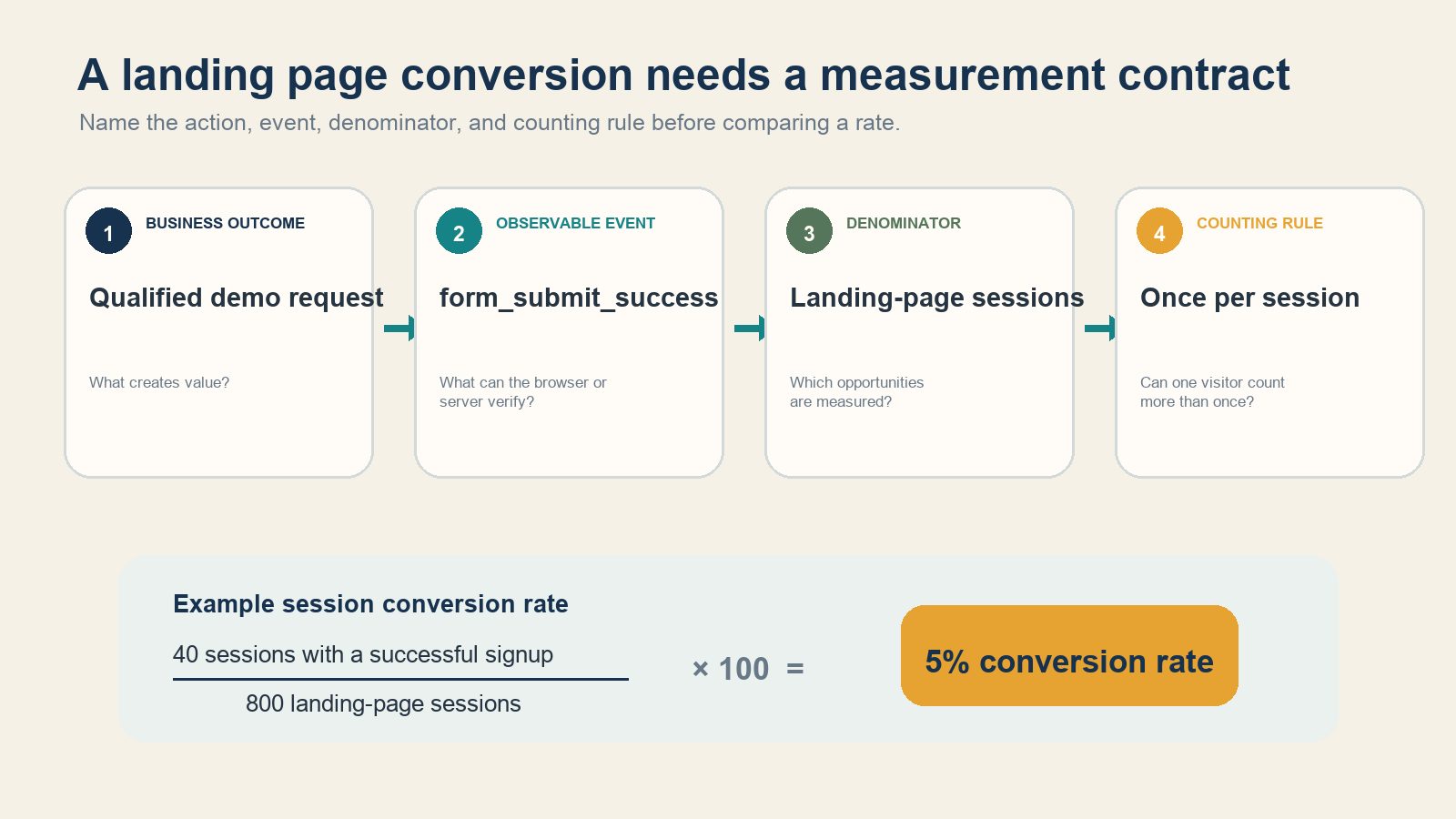Screen dimensions: 1456x819
Task: Click arrow between form_submit_success and Landing-page sessions cards
Action: pyautogui.click(x=749, y=328)
